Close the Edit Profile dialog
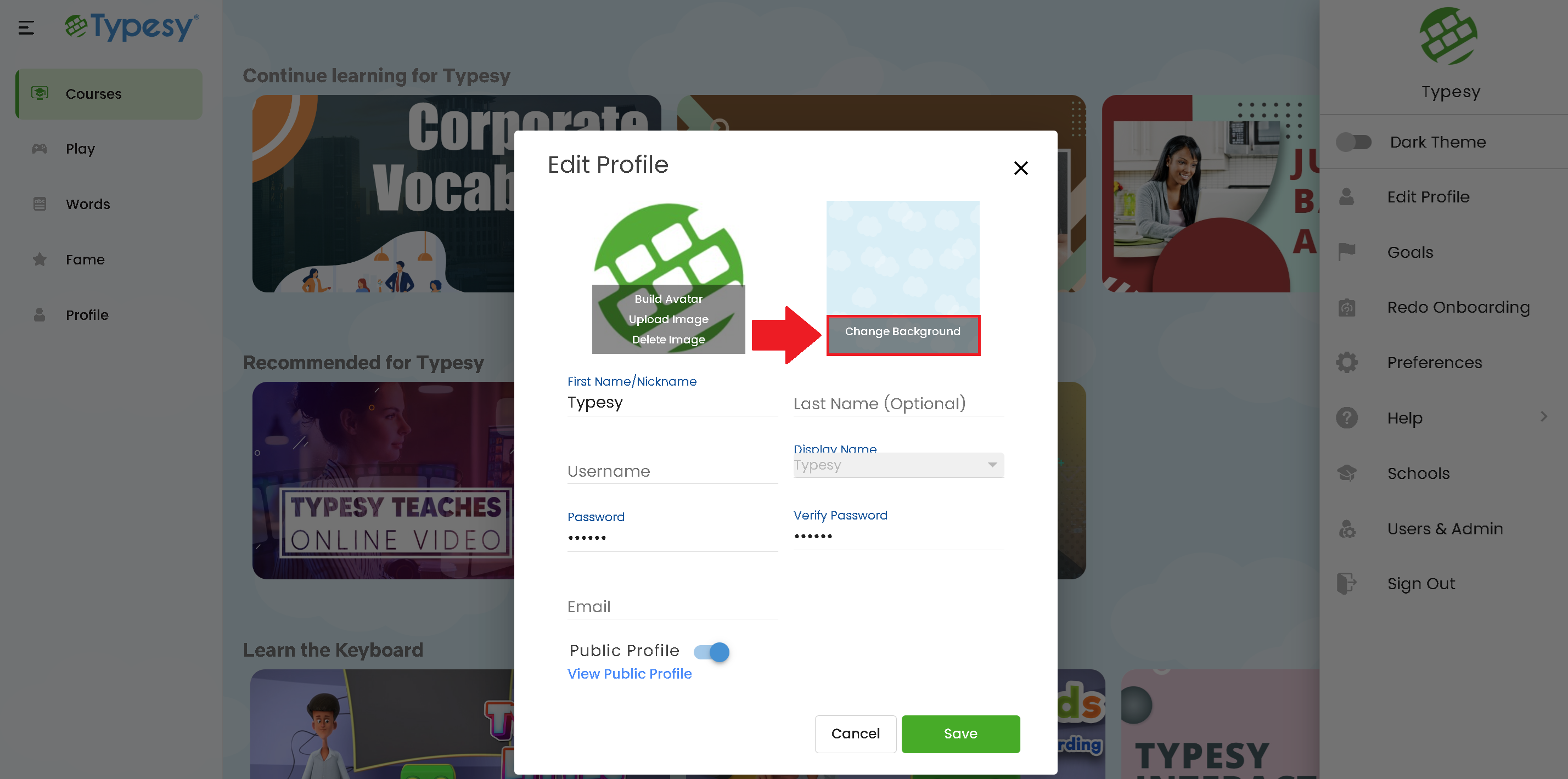The height and width of the screenshot is (779, 1568). pyautogui.click(x=1021, y=168)
